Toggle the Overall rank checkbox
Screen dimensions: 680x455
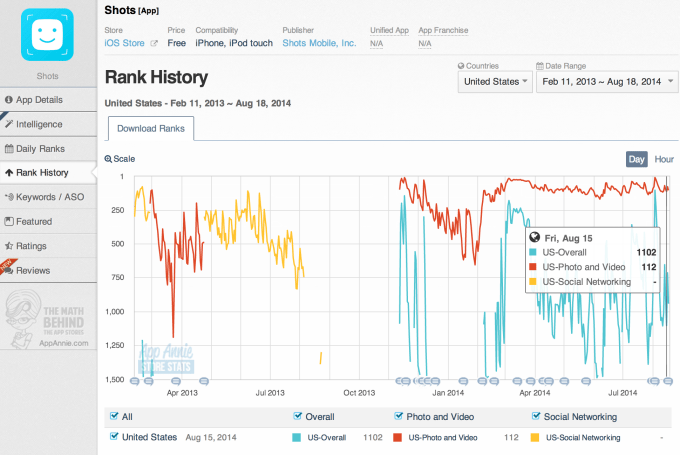pyautogui.click(x=298, y=416)
